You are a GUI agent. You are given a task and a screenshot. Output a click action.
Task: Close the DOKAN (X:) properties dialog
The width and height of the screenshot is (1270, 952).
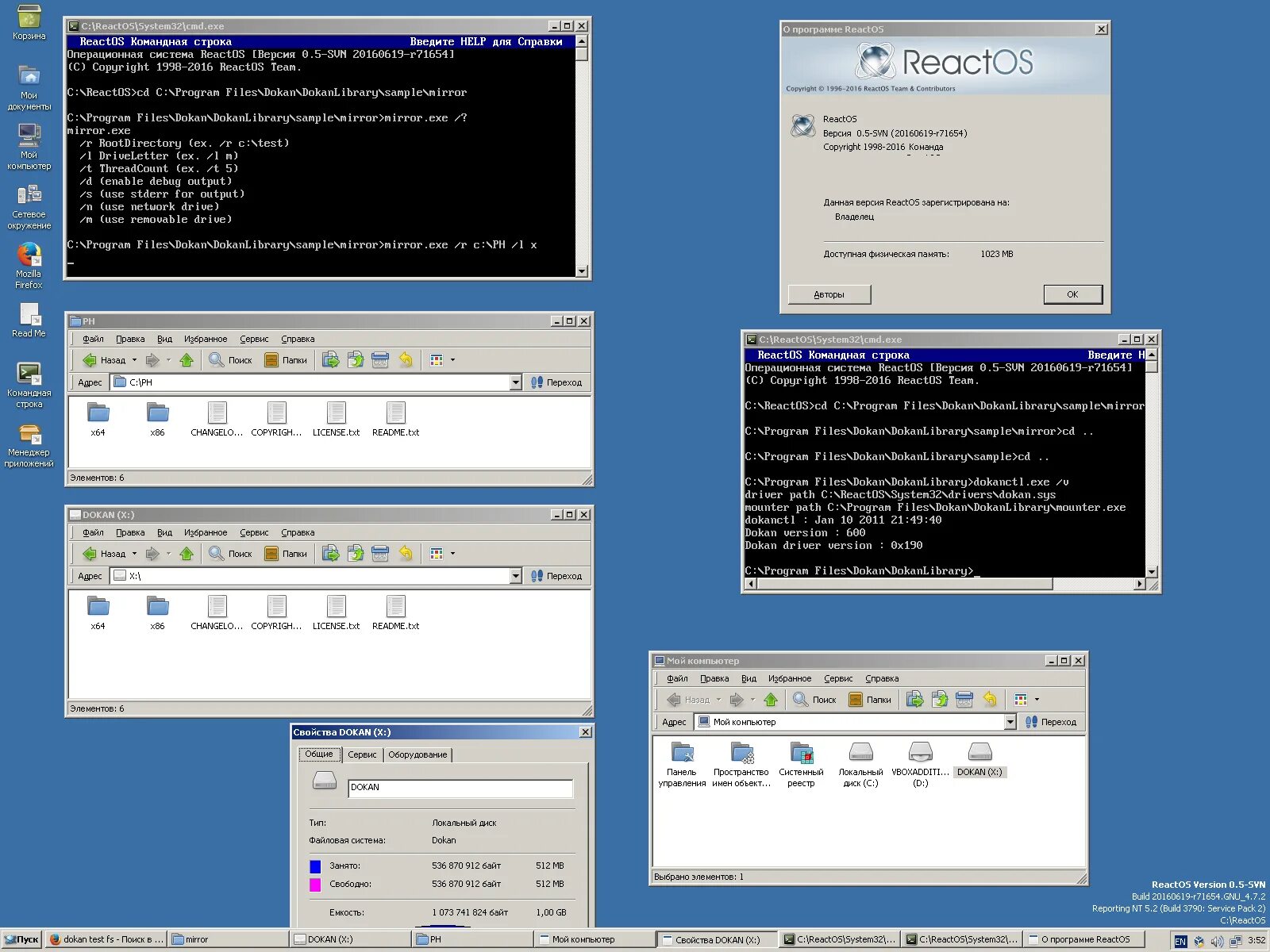pos(586,732)
